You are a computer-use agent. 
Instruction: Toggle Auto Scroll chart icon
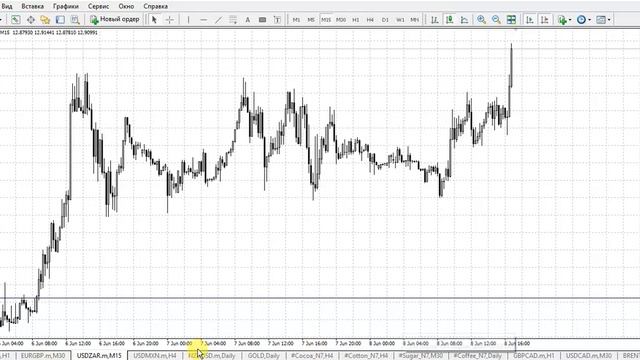coord(530,20)
